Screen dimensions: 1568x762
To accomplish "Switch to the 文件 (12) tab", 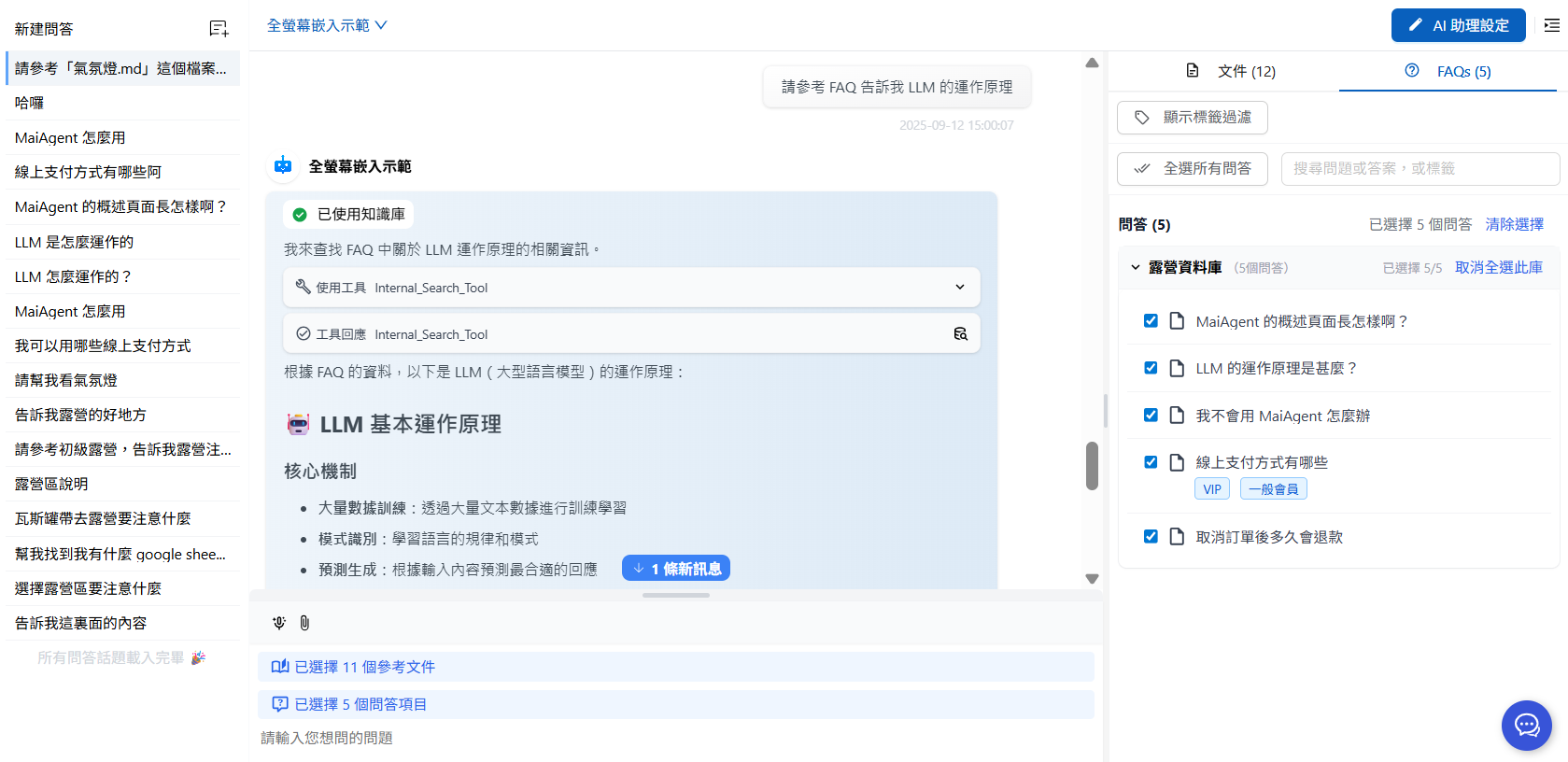I will [x=1231, y=71].
